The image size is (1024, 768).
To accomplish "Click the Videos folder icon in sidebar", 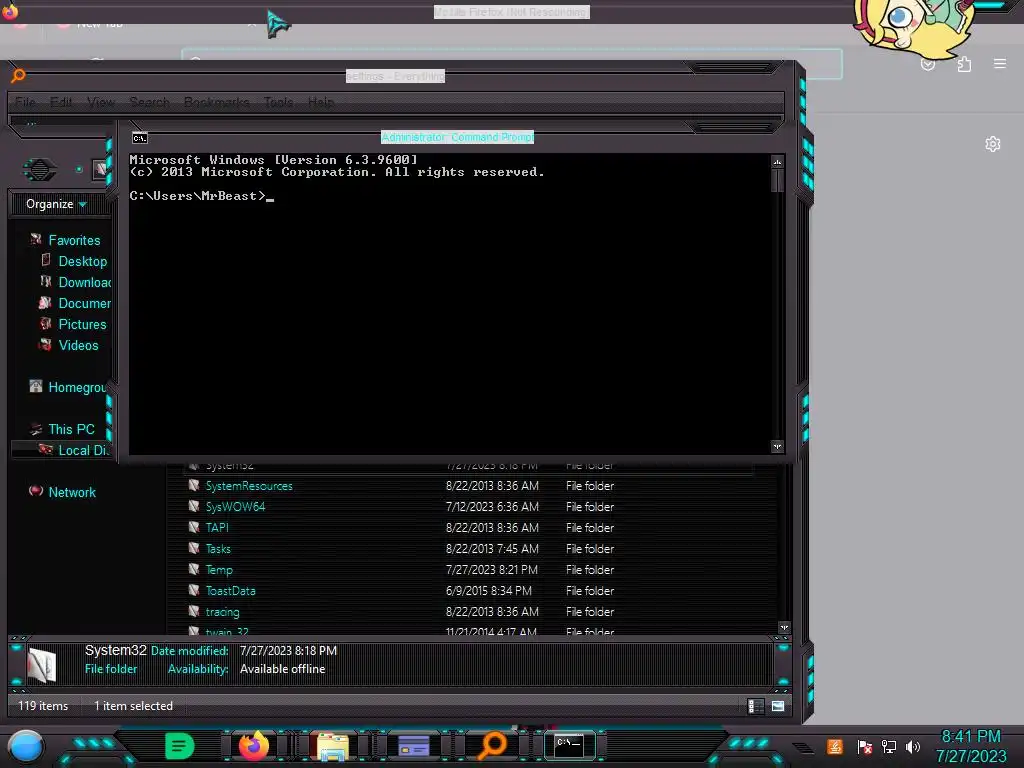I will click(45, 344).
